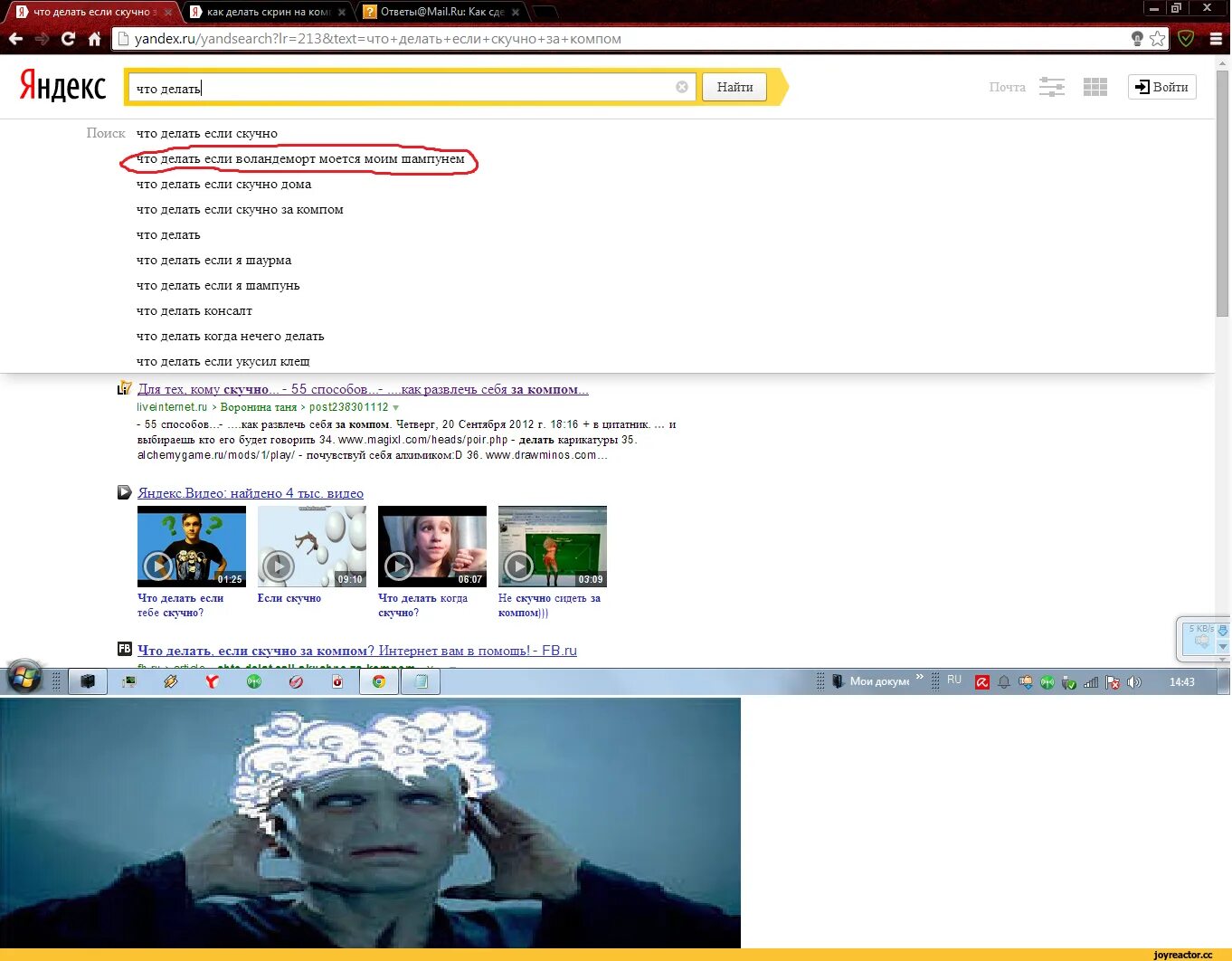Screen dimensions: 1232x961
Task: Click the network signal bars tray icon
Action: coord(1091,682)
